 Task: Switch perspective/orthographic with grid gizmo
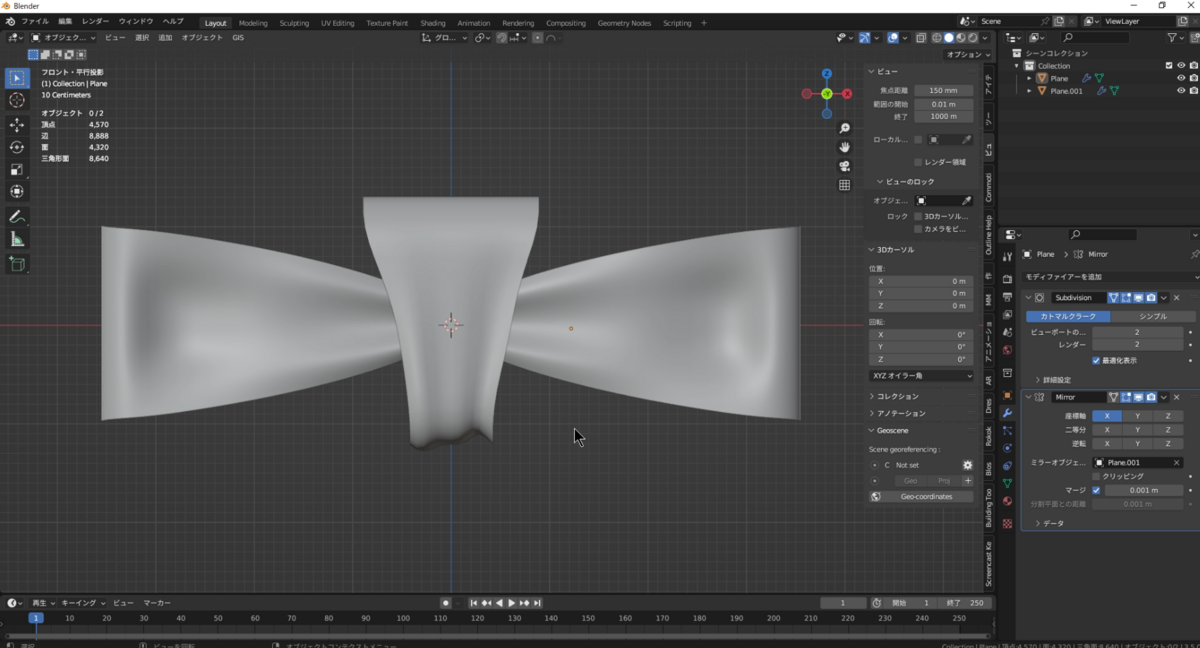(845, 185)
